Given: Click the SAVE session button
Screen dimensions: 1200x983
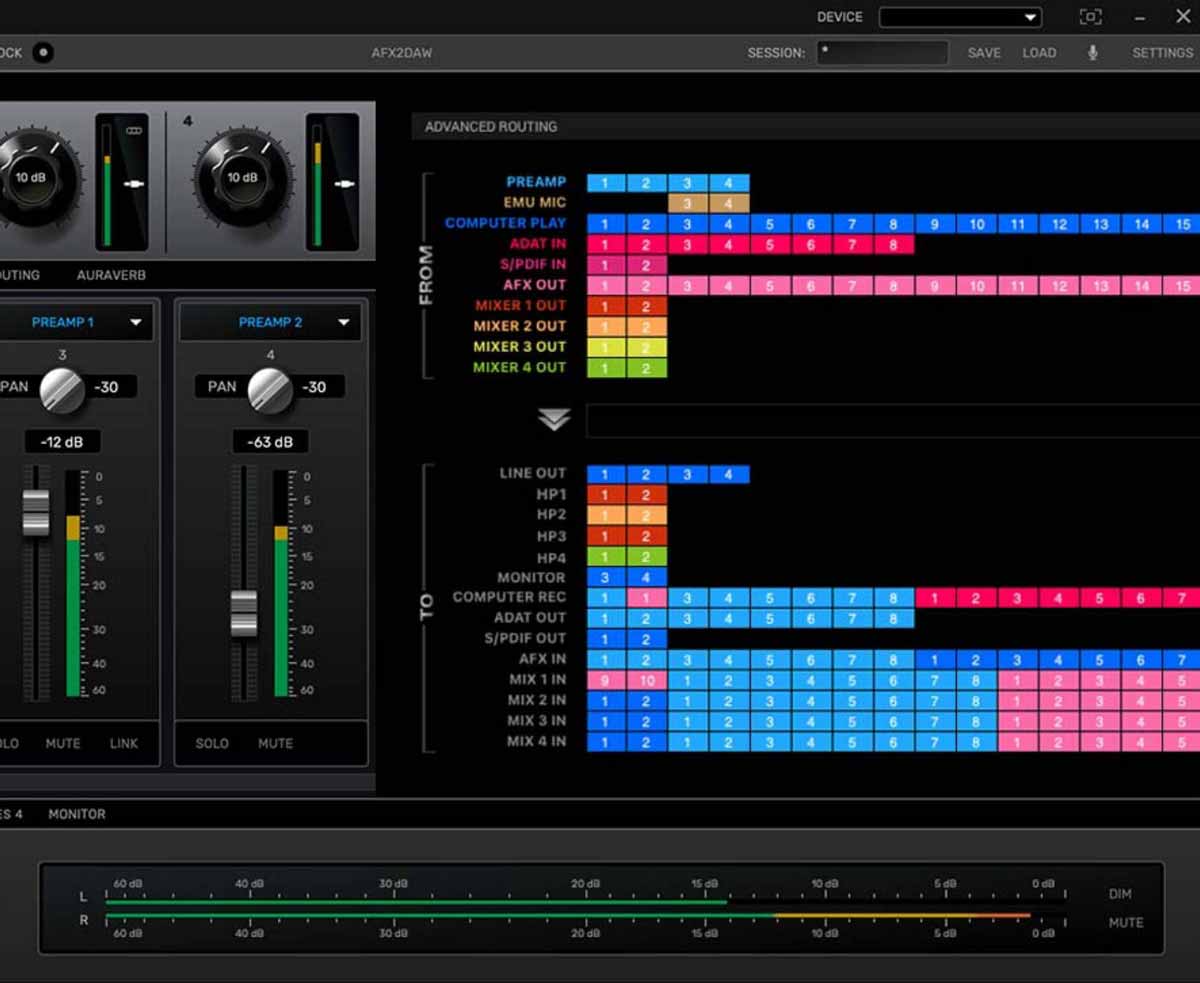Looking at the screenshot, I should (984, 53).
